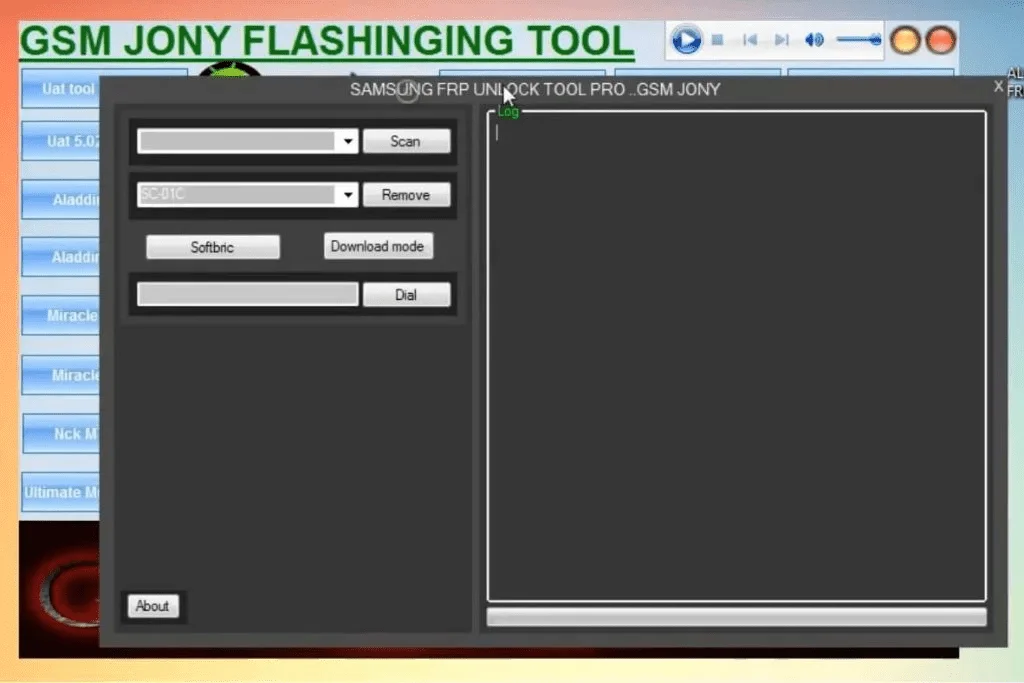Click the progress bar below the log

coord(737,617)
